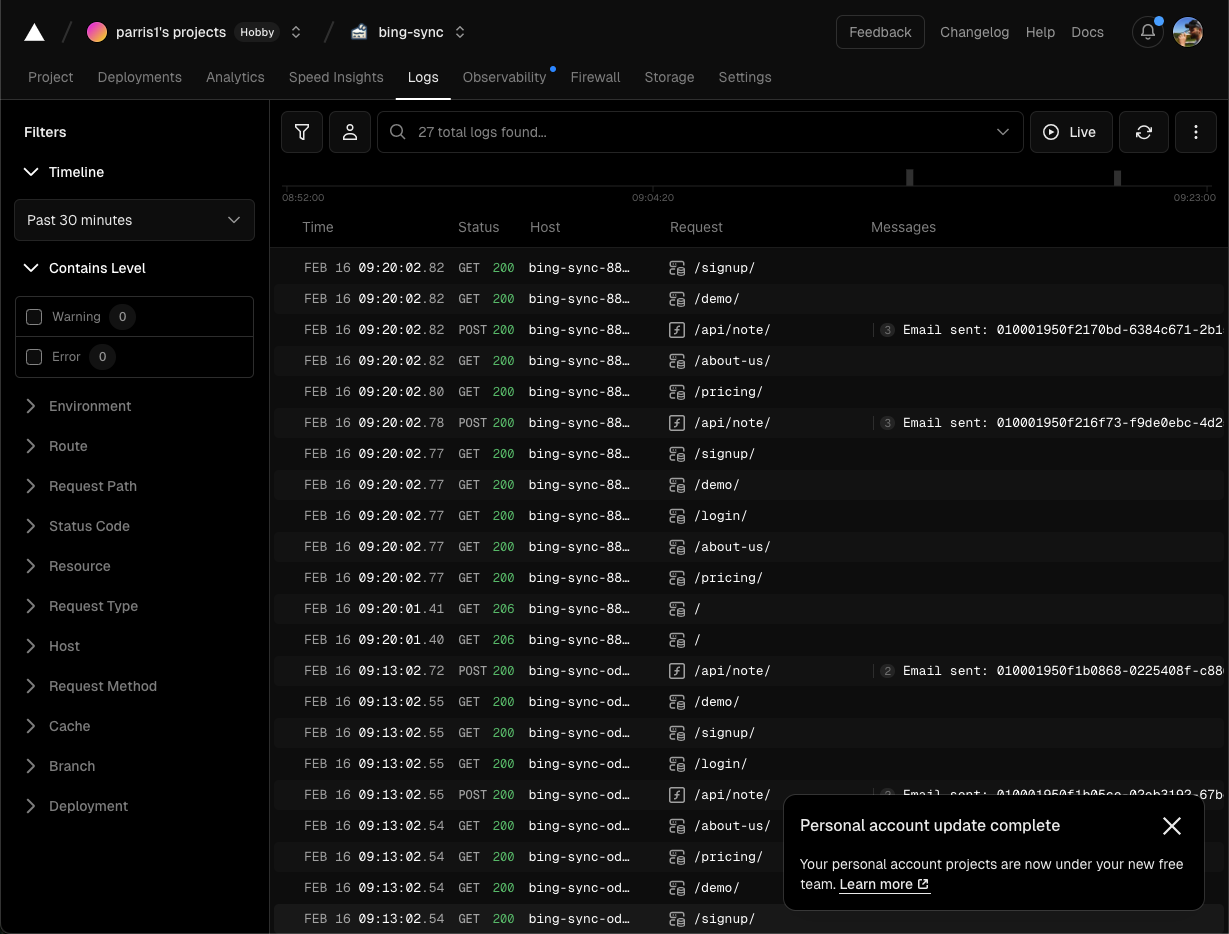Expand the Cache filter
This screenshot has height=934, width=1229.
56,726
